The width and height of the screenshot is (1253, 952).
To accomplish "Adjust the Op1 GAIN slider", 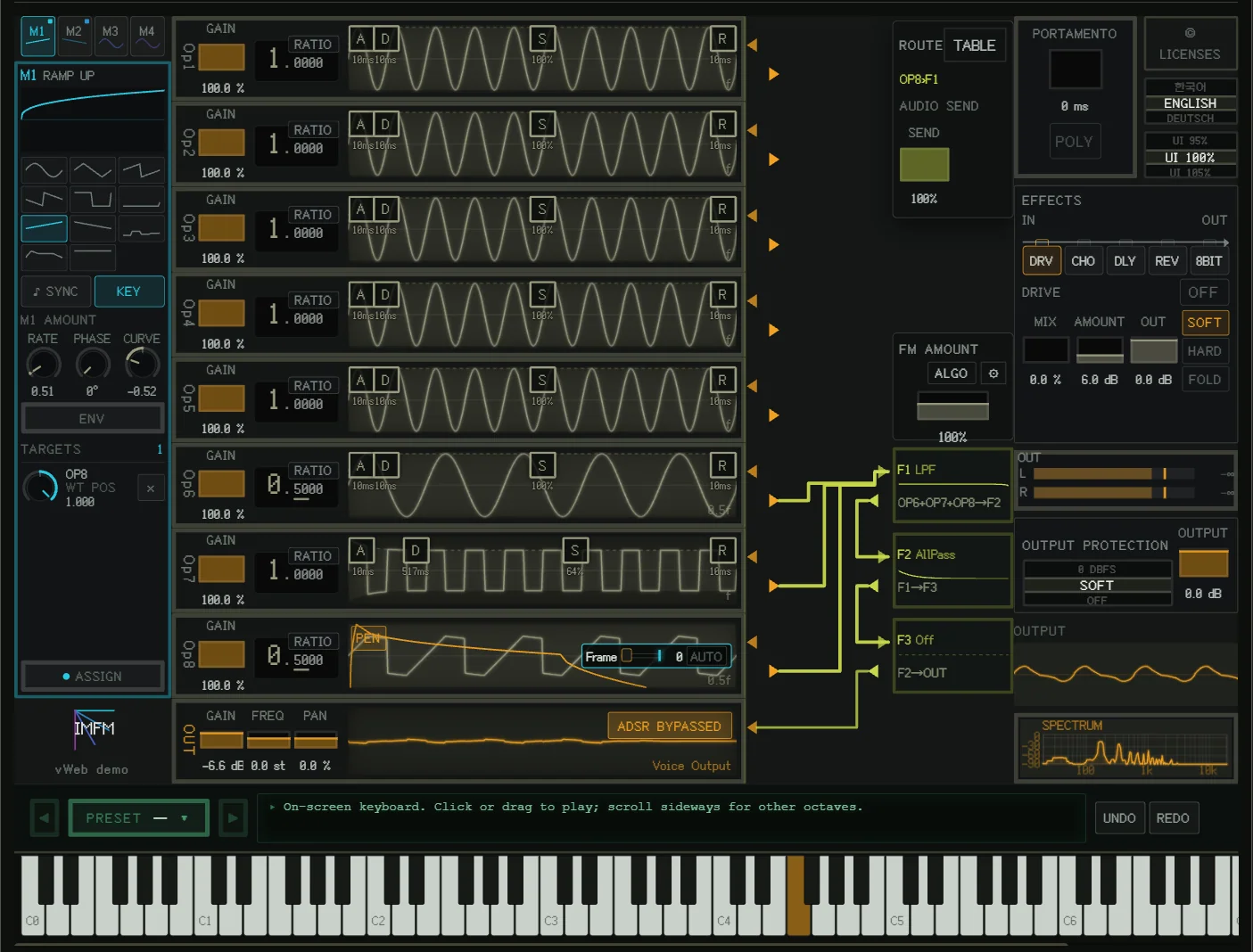I will pos(221,57).
